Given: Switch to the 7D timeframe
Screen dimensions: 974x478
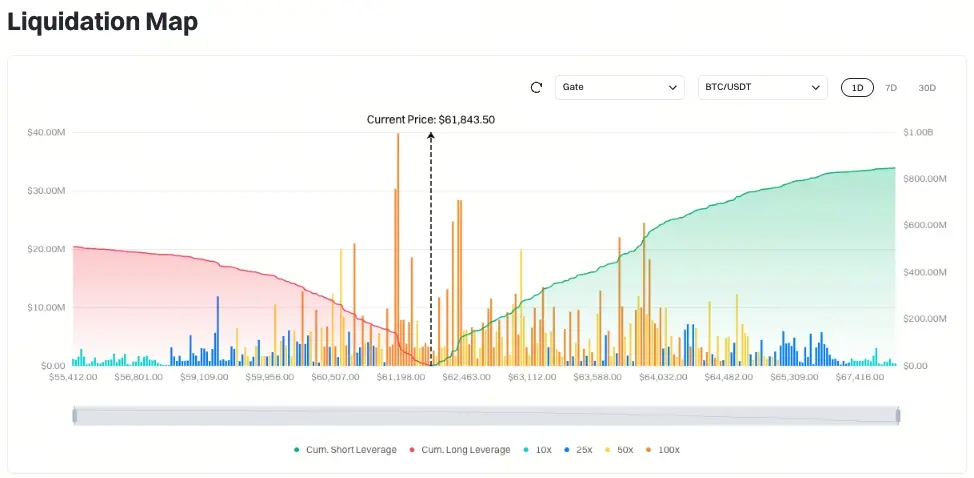Looking at the screenshot, I should click(x=891, y=88).
